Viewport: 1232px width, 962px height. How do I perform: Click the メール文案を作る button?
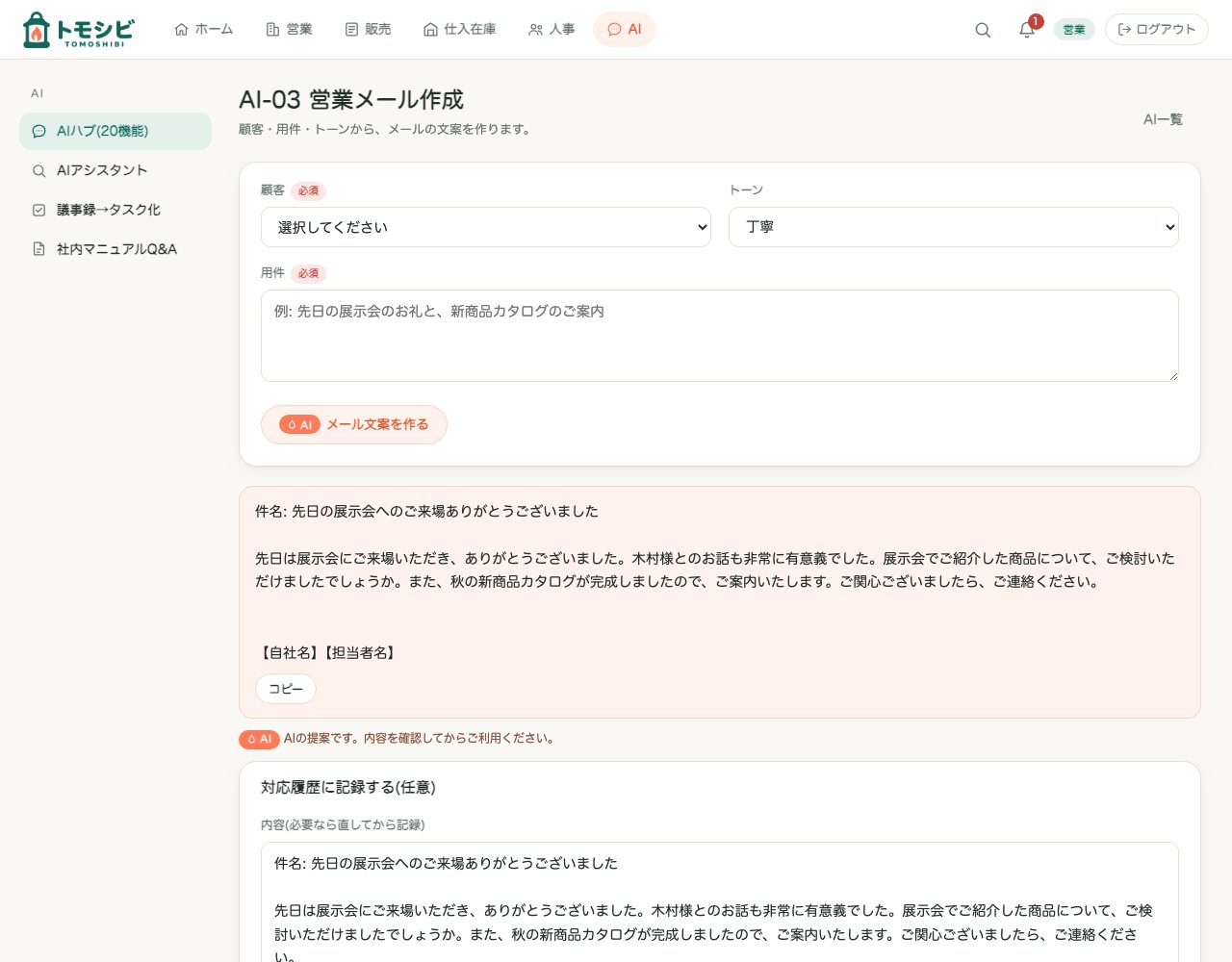(x=354, y=424)
